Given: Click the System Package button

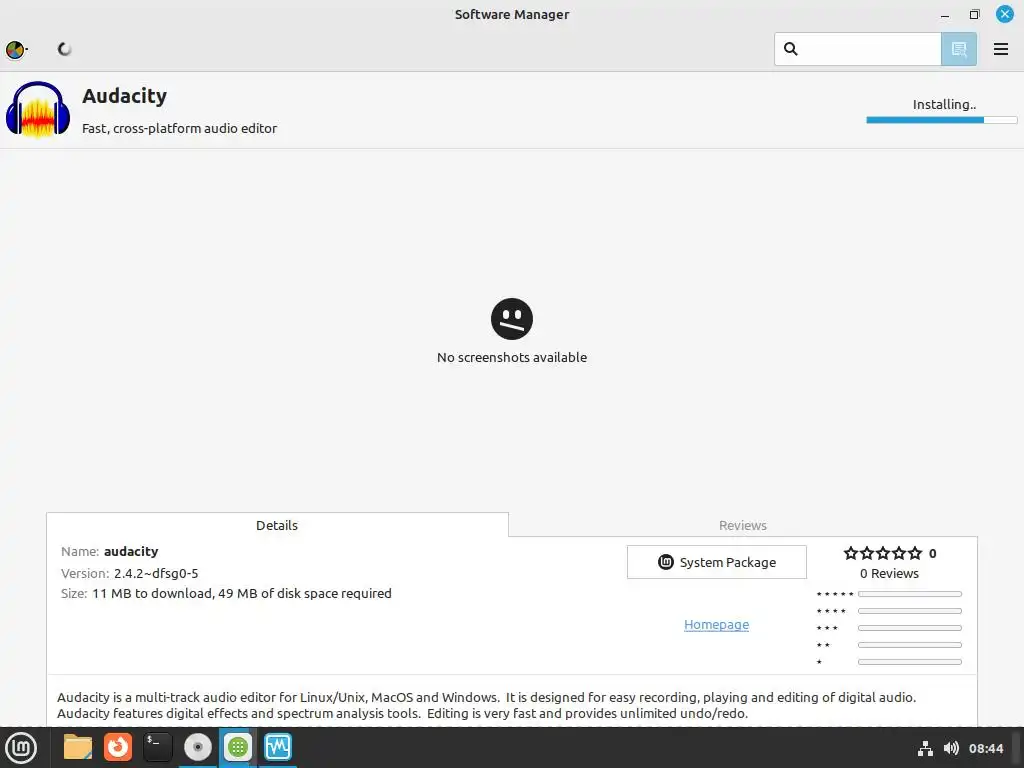Looking at the screenshot, I should coord(716,562).
